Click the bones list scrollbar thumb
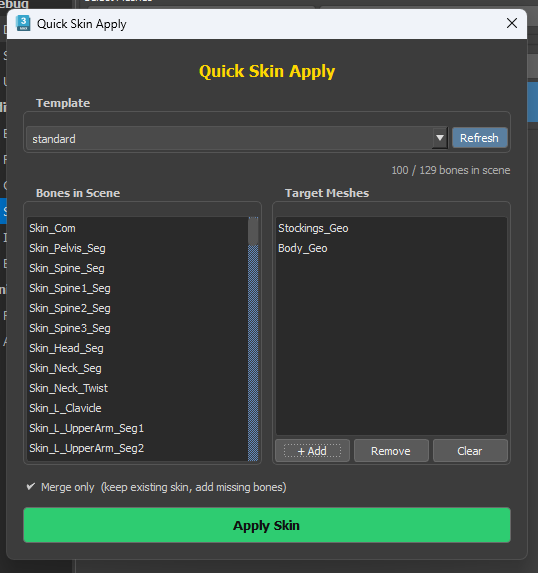This screenshot has width=538, height=573. 253,231
